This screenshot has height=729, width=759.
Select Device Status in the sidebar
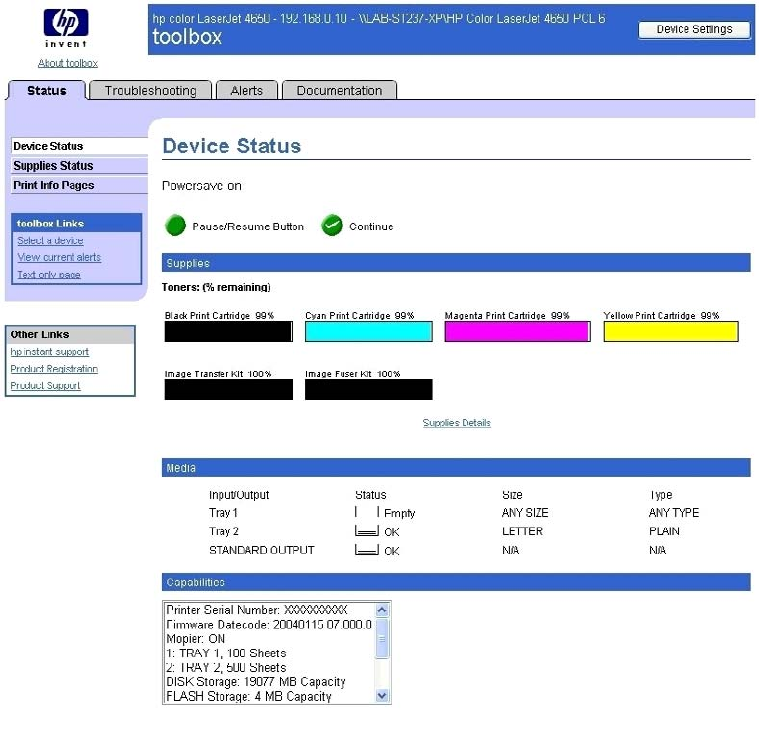79,146
